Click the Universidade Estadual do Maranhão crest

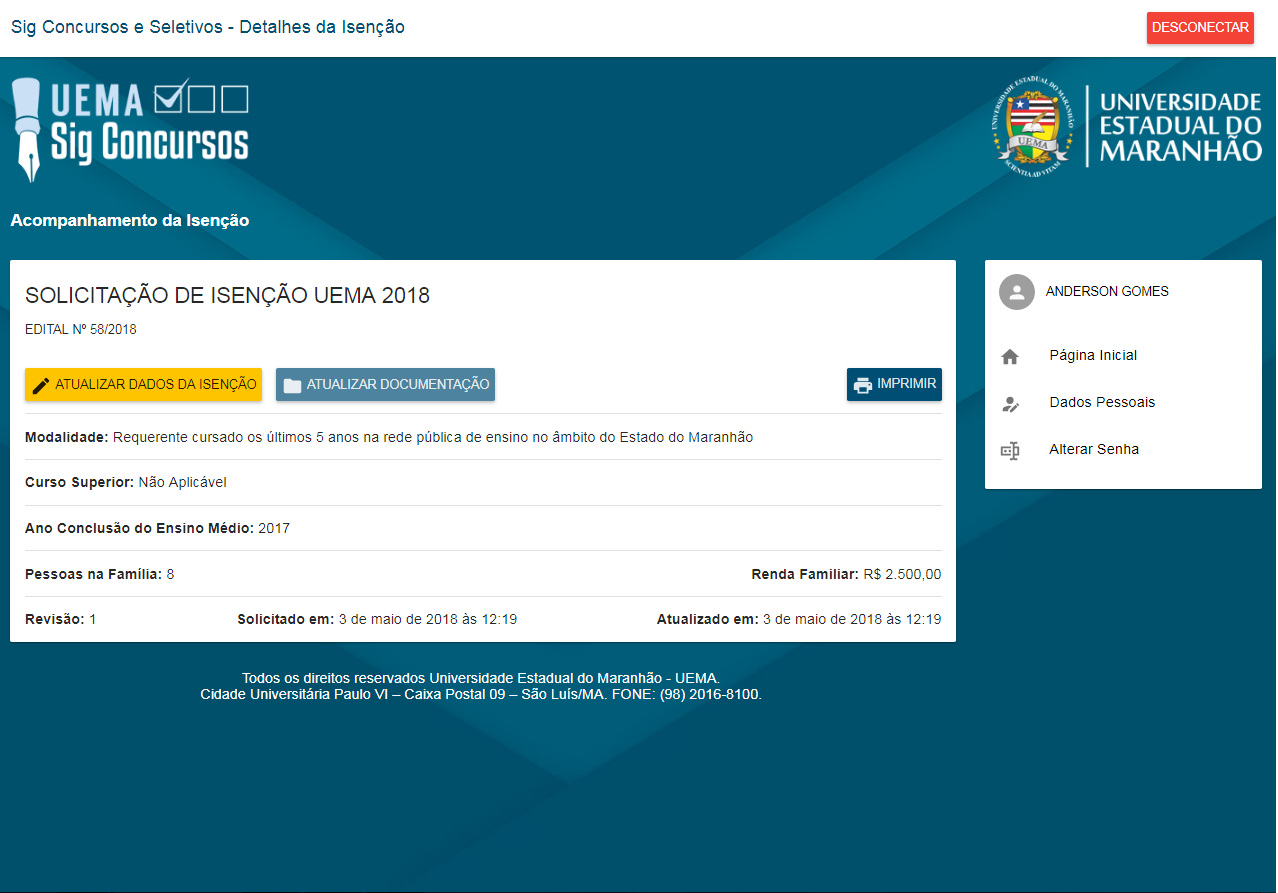[1034, 126]
